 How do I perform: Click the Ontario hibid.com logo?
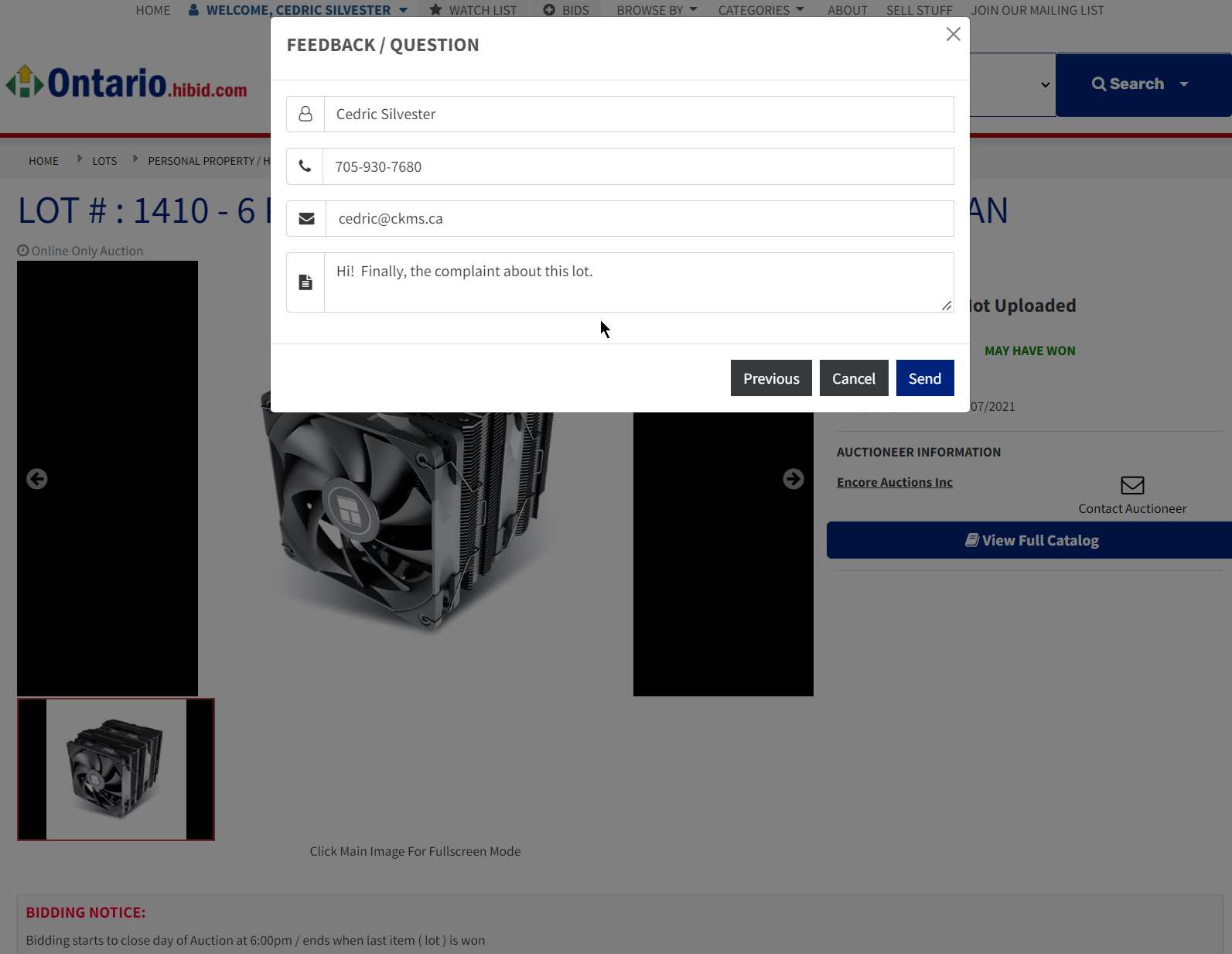tap(127, 83)
